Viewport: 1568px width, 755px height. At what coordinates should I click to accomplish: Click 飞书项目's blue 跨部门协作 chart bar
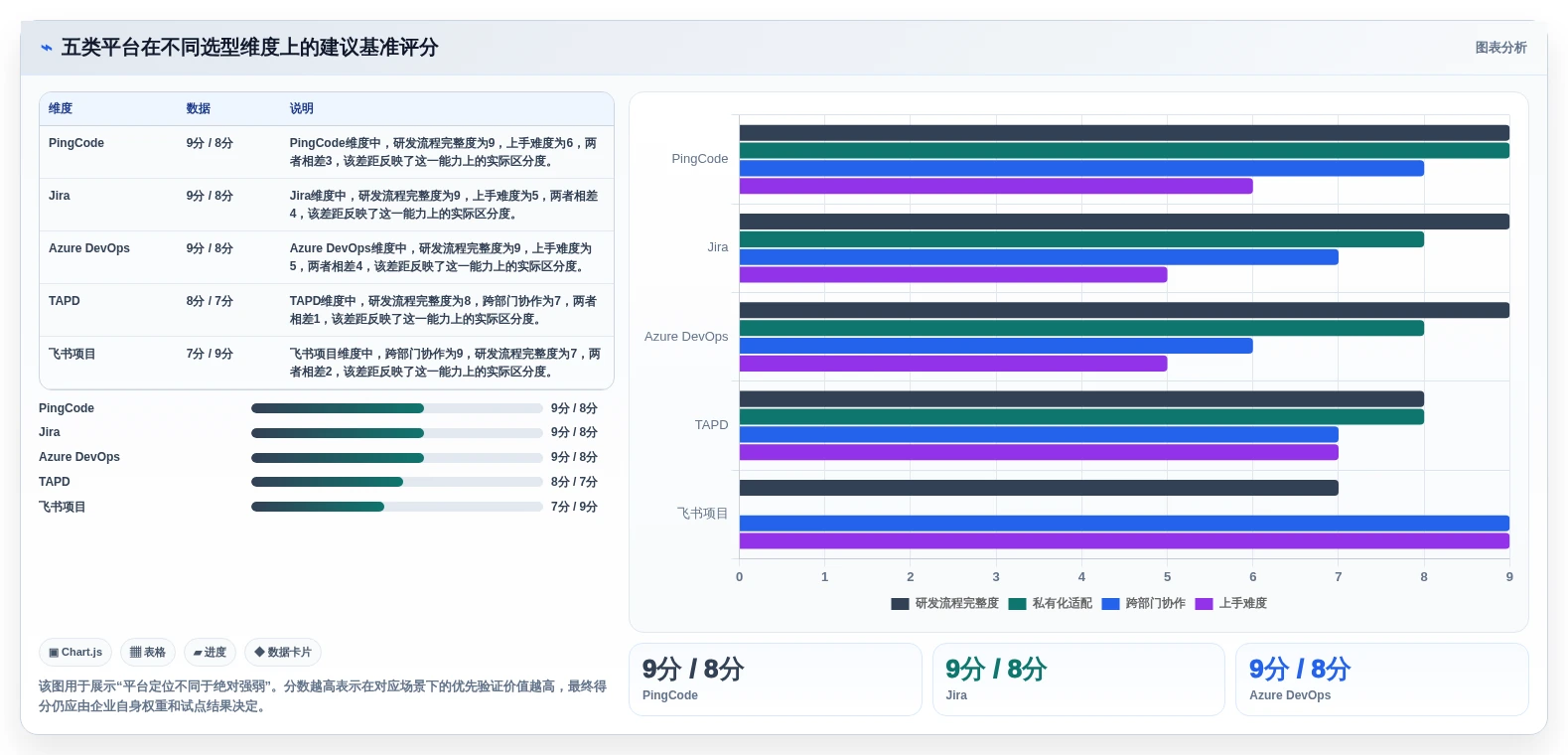1124,524
